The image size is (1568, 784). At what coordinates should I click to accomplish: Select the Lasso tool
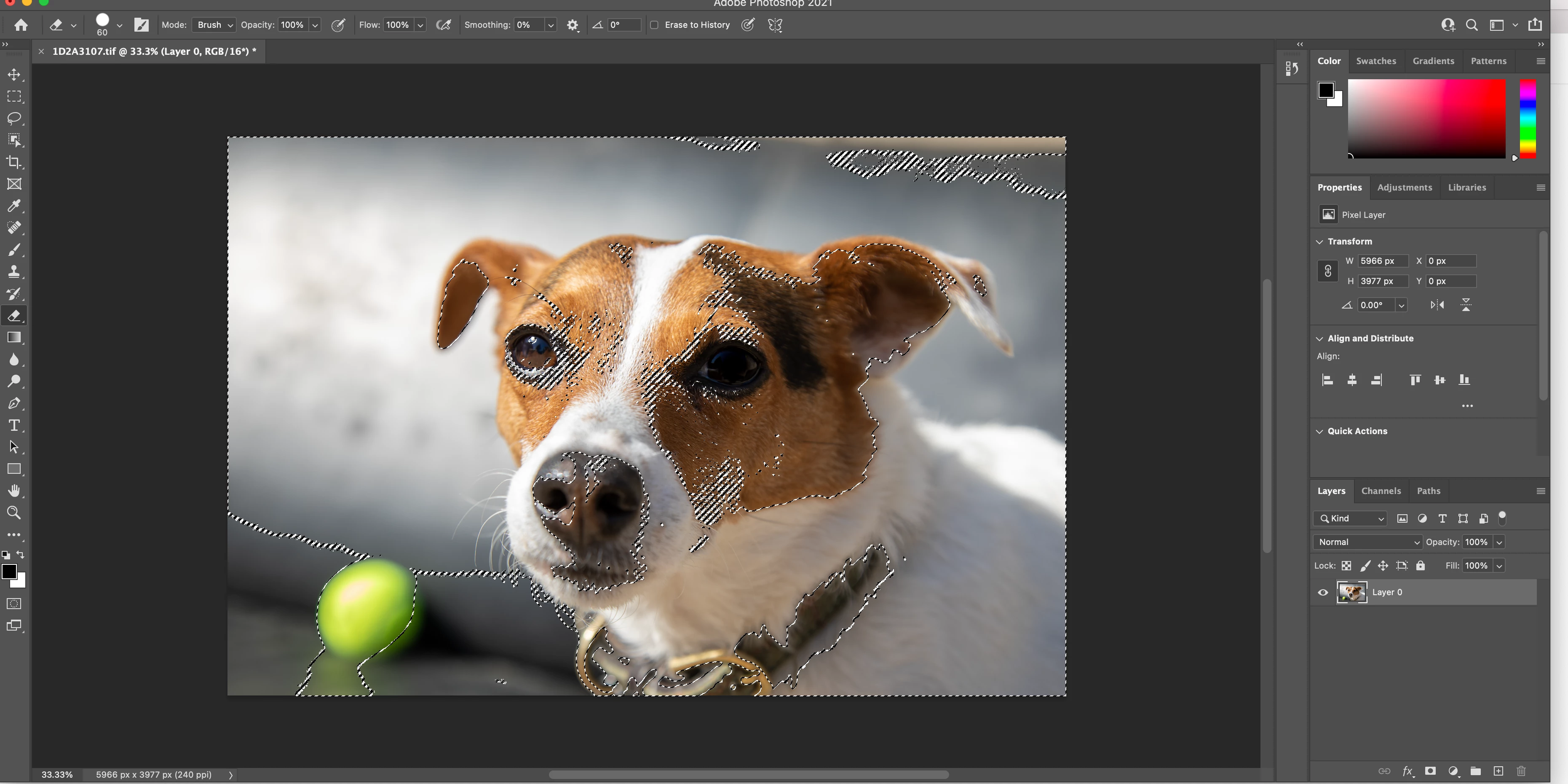click(x=14, y=118)
